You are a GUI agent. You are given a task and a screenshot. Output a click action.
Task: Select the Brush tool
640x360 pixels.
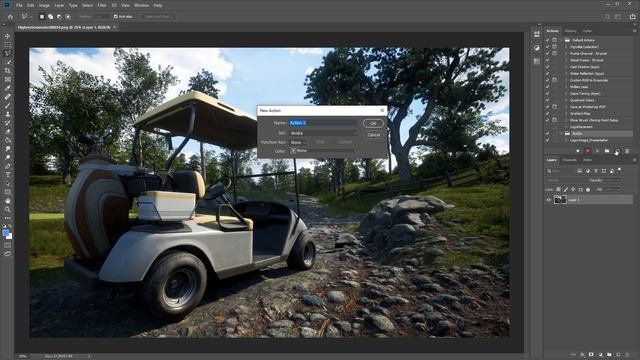tap(7, 105)
